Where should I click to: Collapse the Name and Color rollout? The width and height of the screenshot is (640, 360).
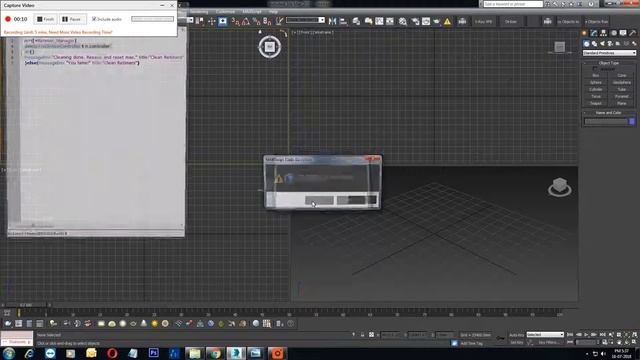coord(609,113)
